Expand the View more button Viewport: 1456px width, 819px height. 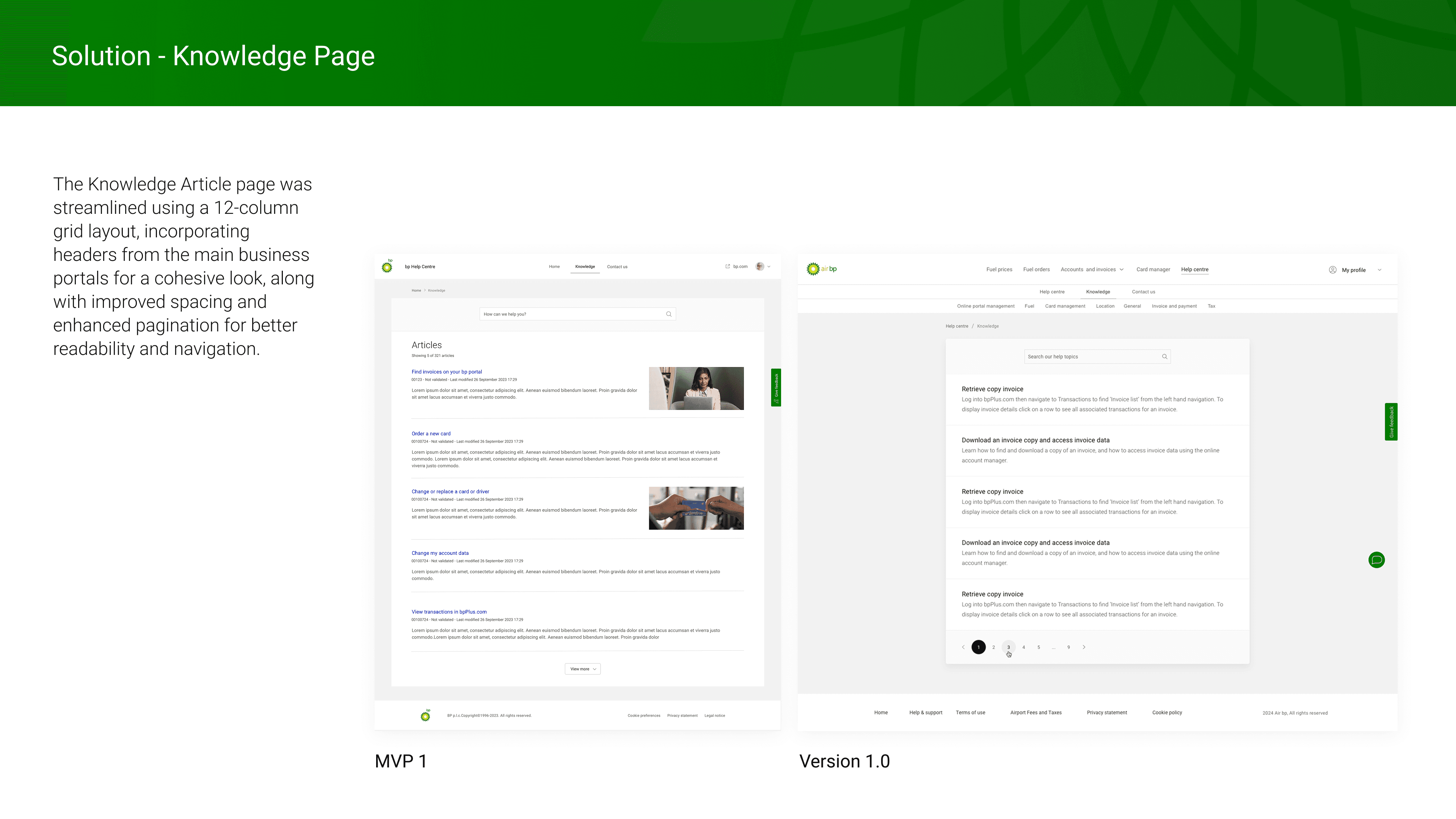click(582, 669)
